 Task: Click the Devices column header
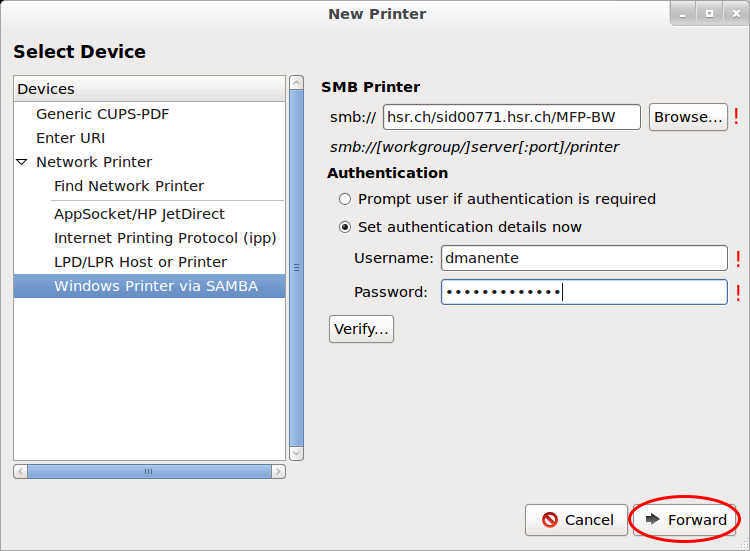point(150,89)
